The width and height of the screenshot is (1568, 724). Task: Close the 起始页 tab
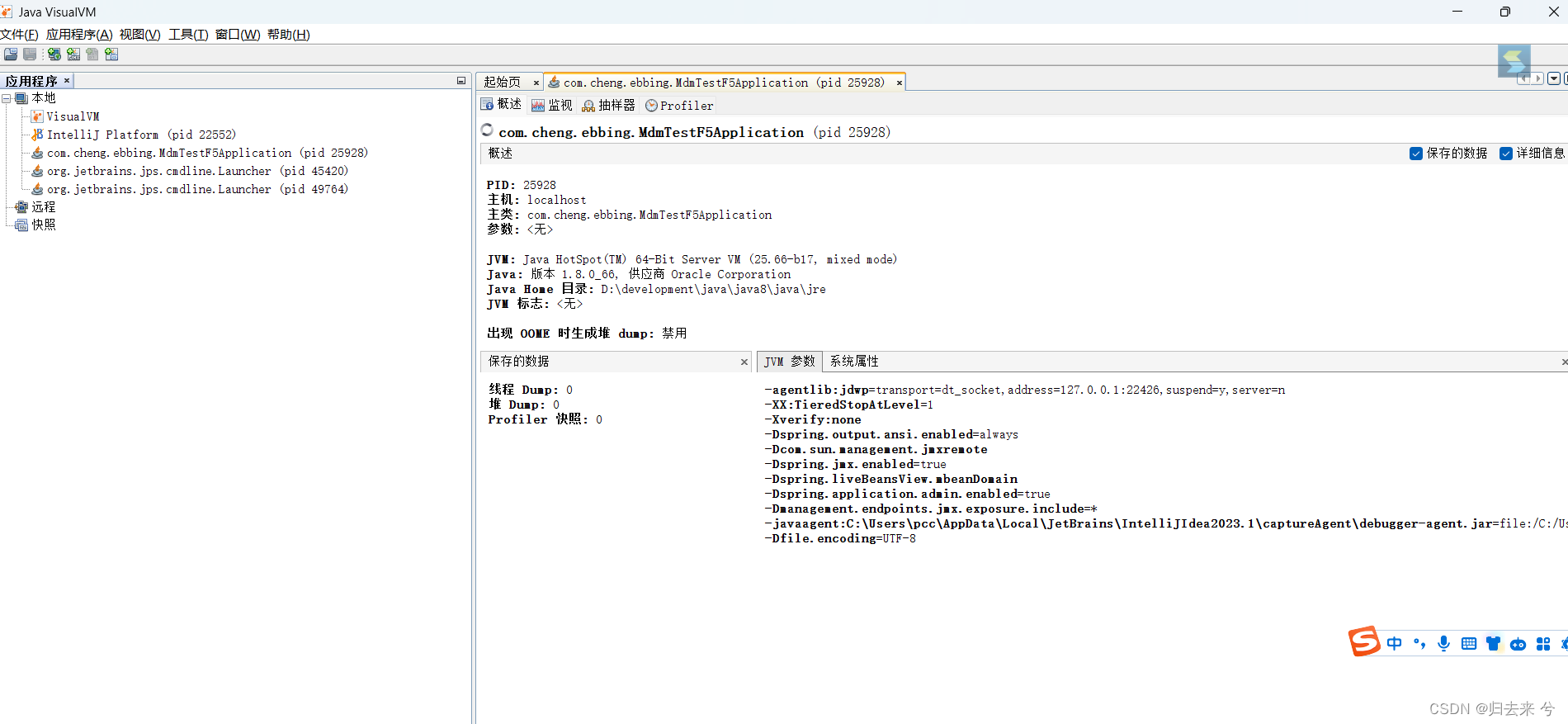[x=536, y=83]
